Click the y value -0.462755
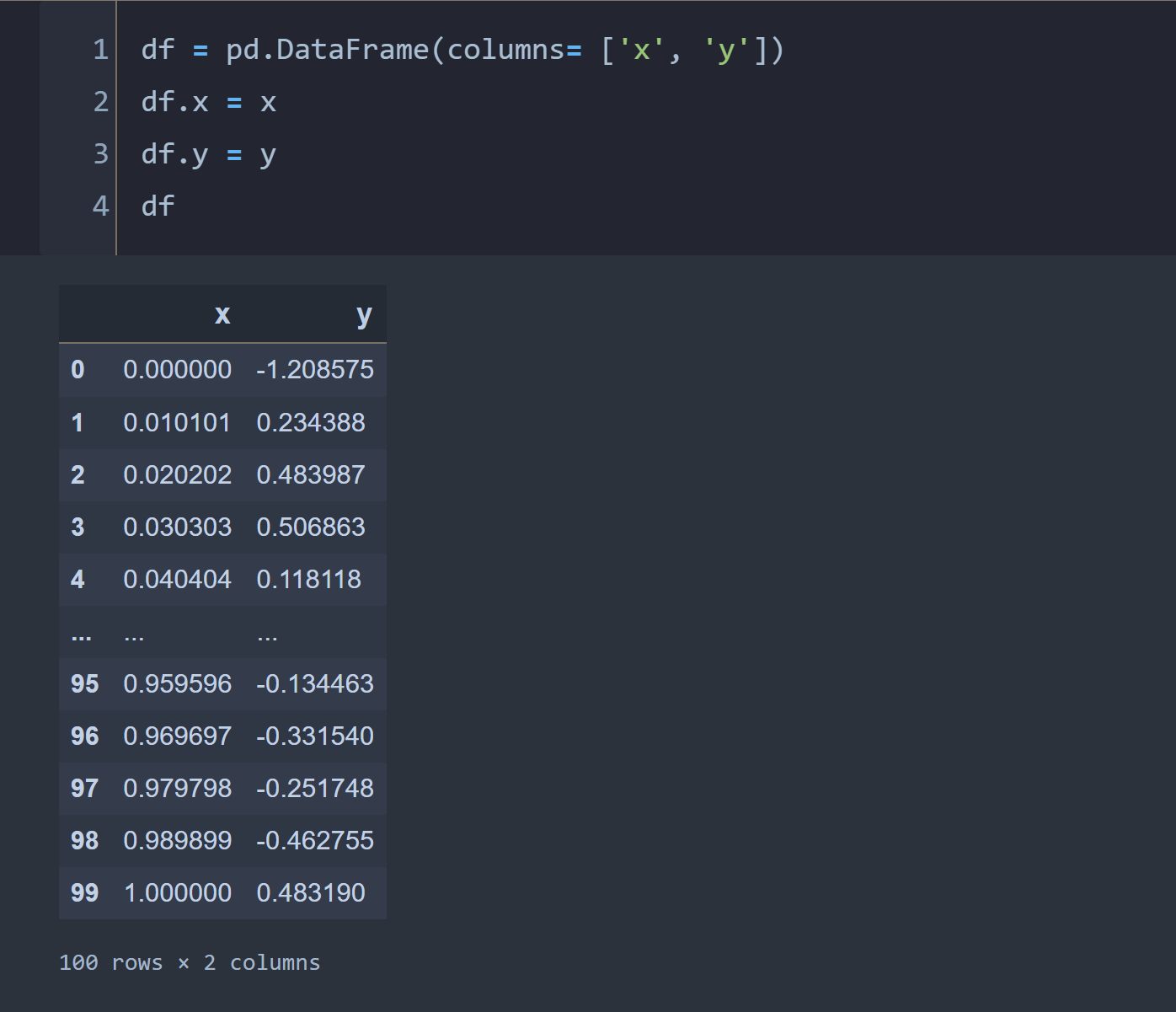Screen dimensions: 1176x1012 click(314, 840)
